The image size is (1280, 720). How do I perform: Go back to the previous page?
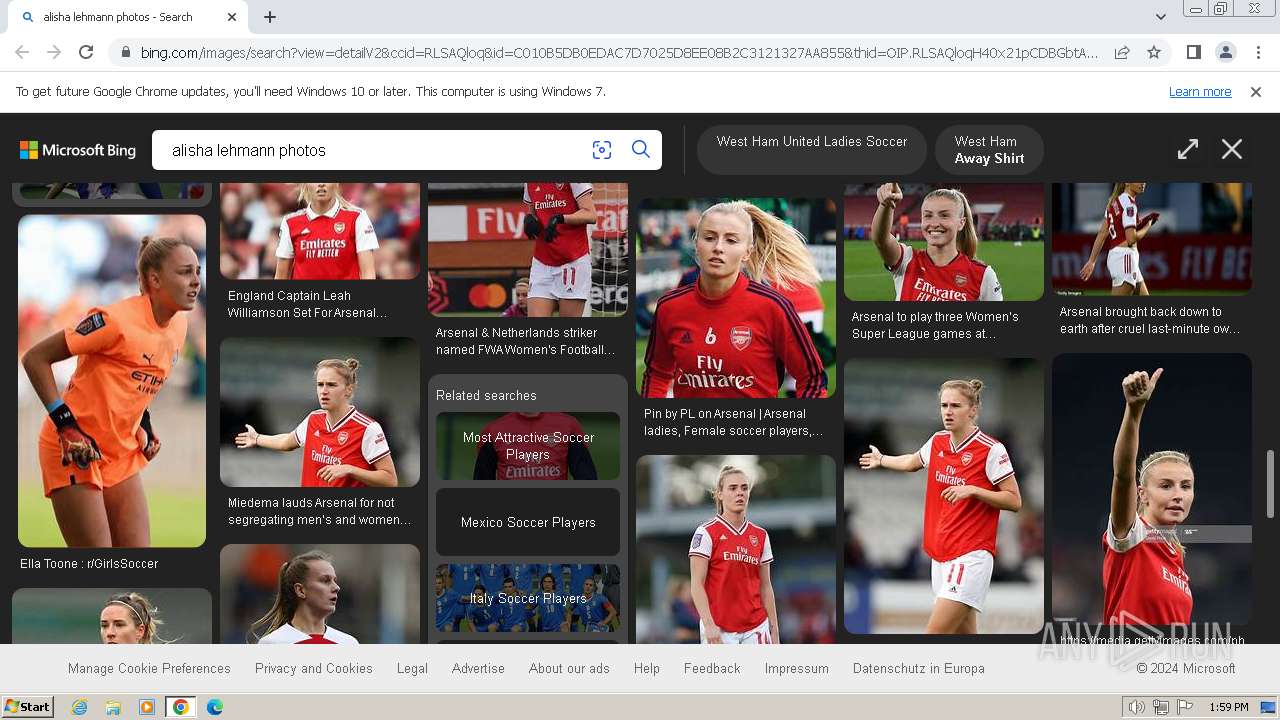pyautogui.click(x=22, y=52)
